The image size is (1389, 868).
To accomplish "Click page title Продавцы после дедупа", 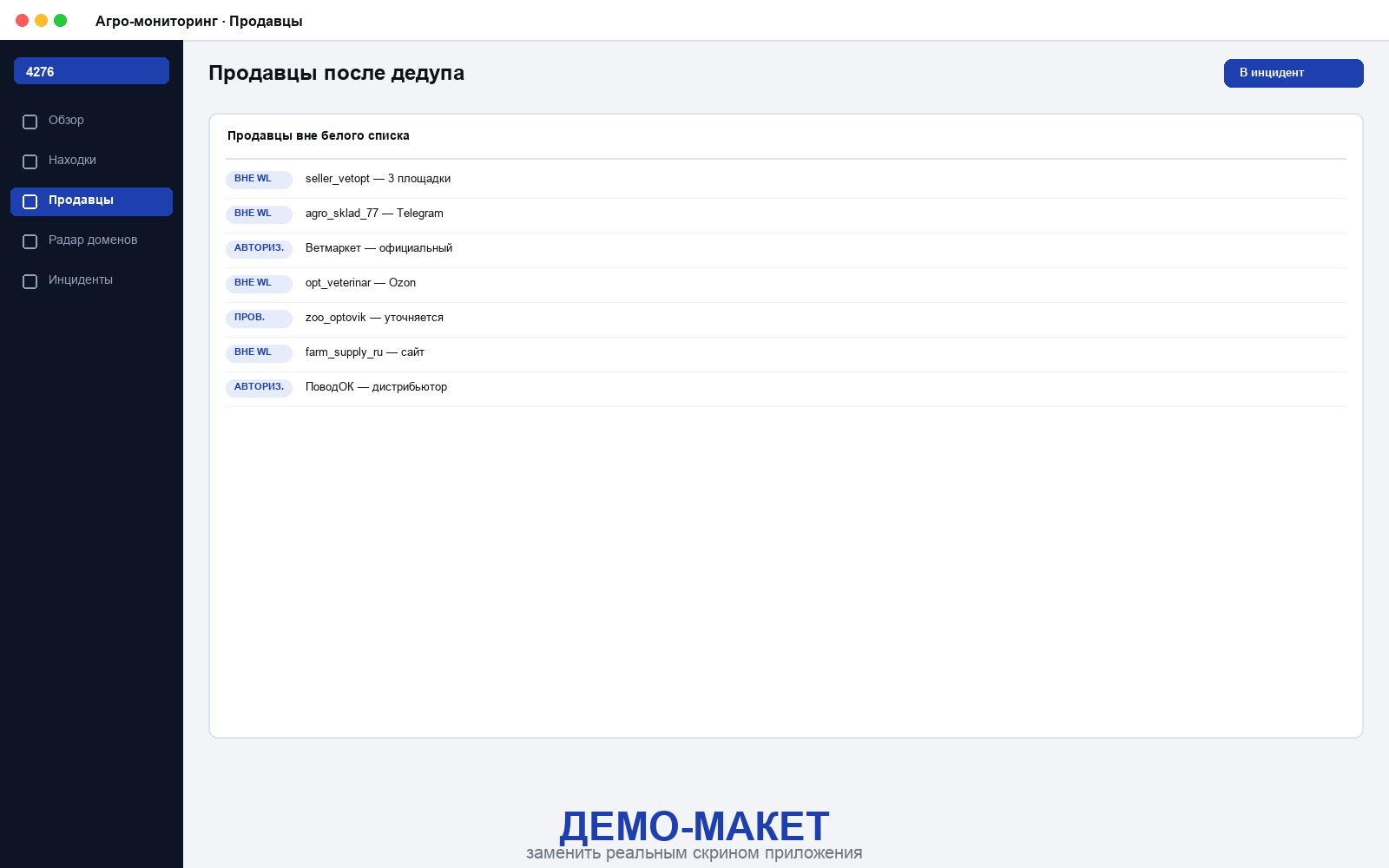I will (336, 74).
